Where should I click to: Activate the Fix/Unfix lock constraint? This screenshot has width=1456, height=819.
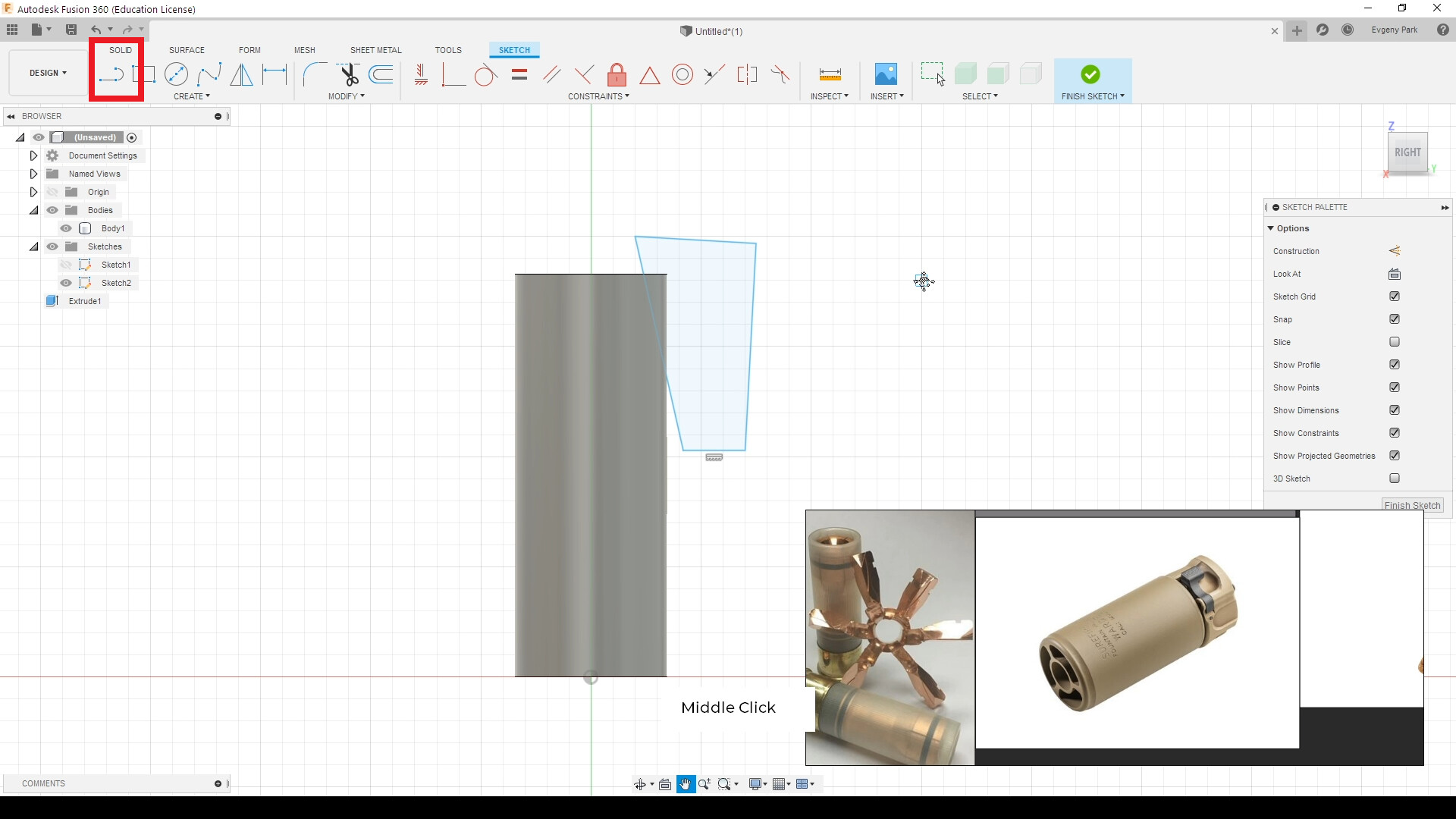point(617,74)
